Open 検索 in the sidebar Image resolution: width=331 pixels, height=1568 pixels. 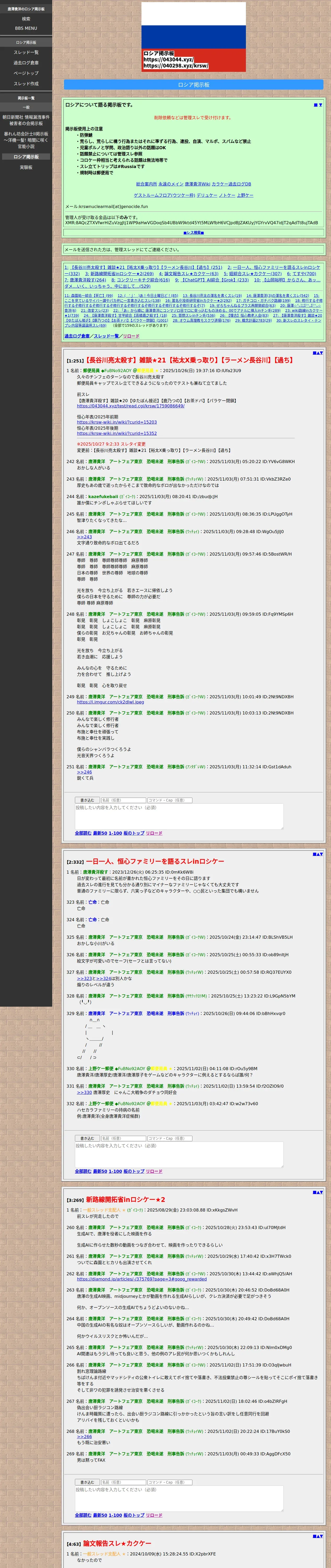pos(26,19)
